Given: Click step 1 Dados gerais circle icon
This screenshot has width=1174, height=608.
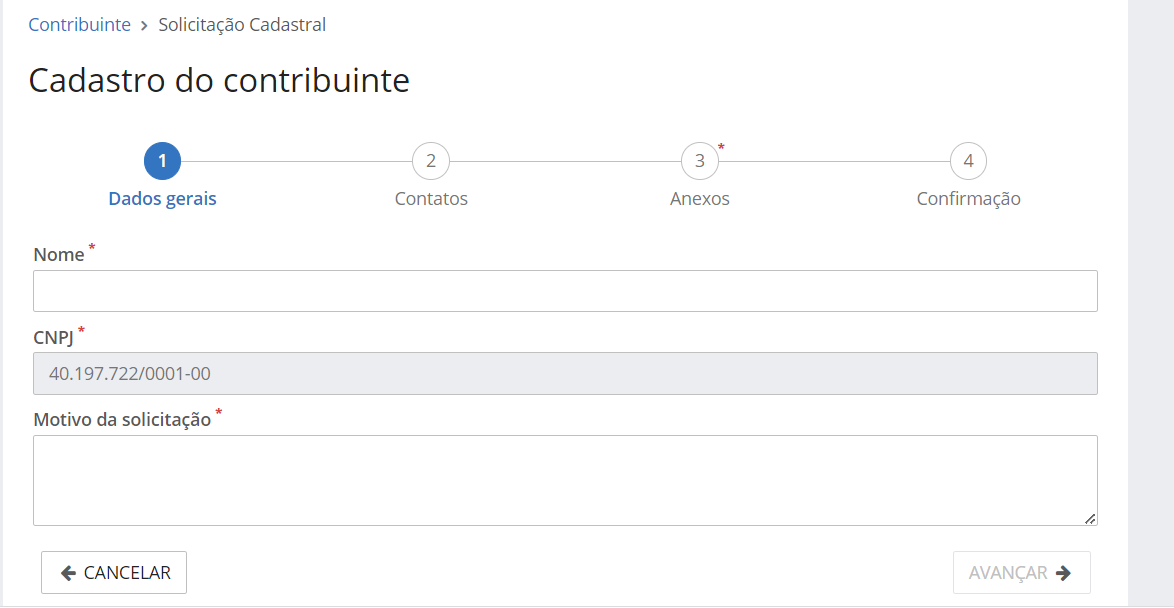Looking at the screenshot, I should click(x=162, y=160).
